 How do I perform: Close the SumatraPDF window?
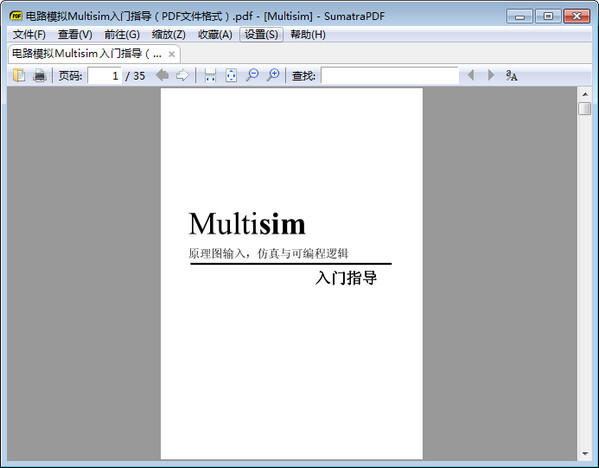[577, 16]
